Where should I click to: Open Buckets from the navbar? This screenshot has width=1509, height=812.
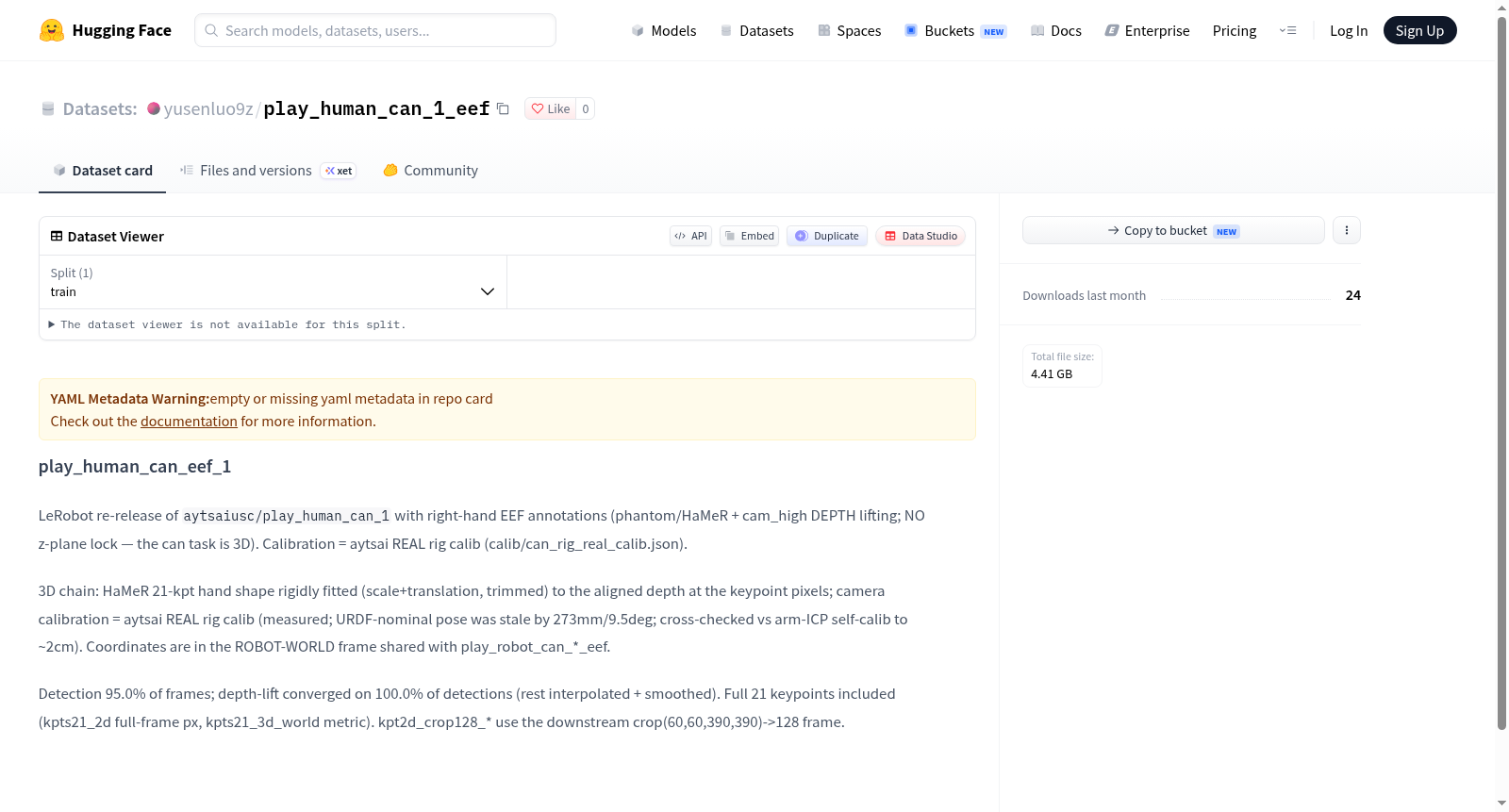click(955, 30)
